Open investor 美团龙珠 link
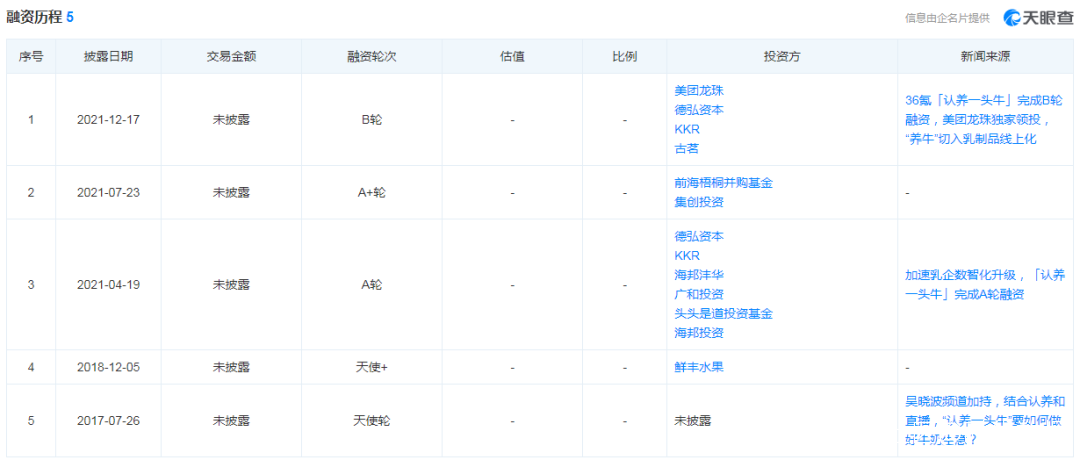 tap(699, 91)
